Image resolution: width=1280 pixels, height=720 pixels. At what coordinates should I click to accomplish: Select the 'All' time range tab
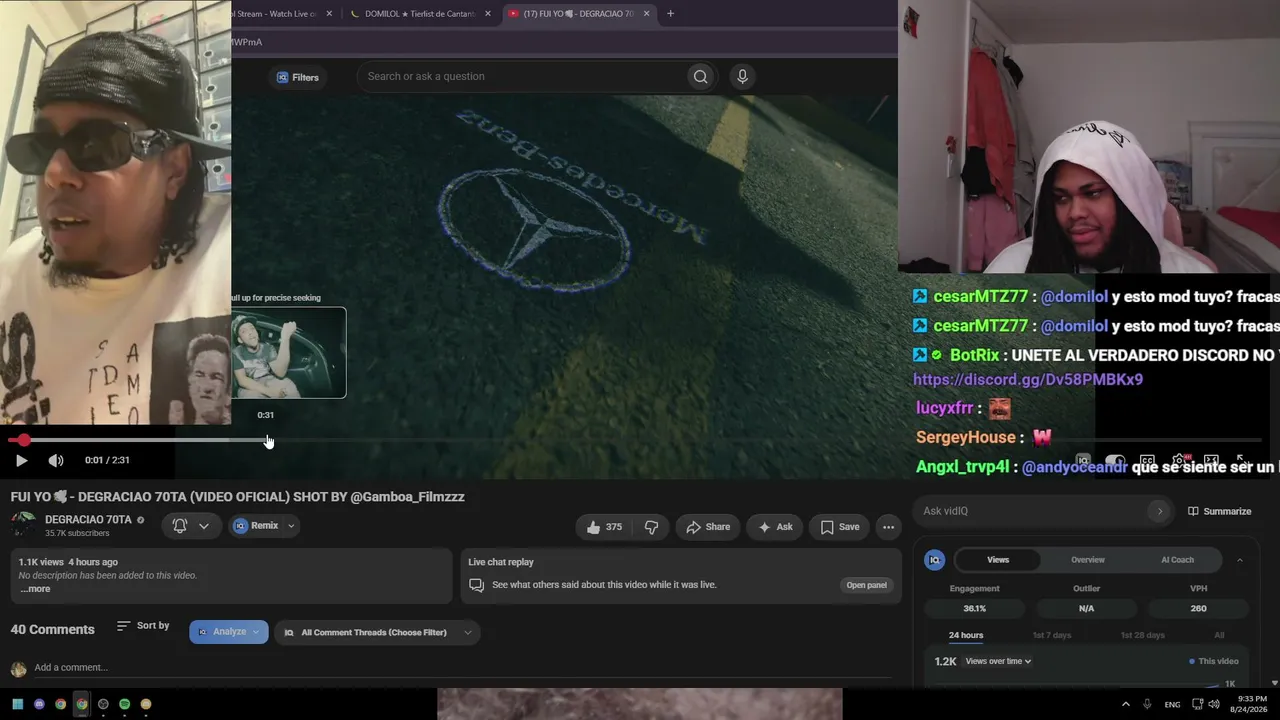(x=1219, y=635)
